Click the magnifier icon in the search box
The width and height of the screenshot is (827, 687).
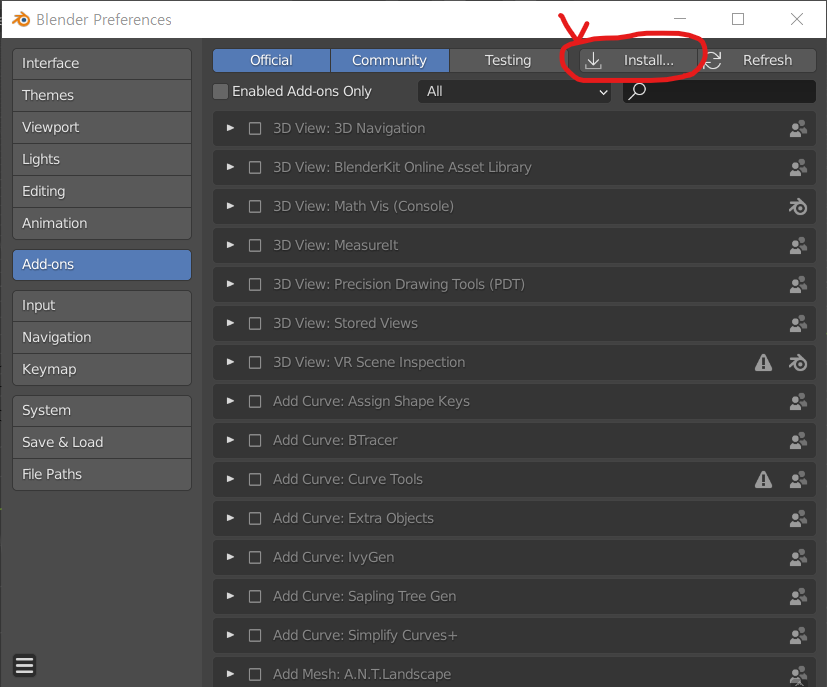click(x=637, y=91)
